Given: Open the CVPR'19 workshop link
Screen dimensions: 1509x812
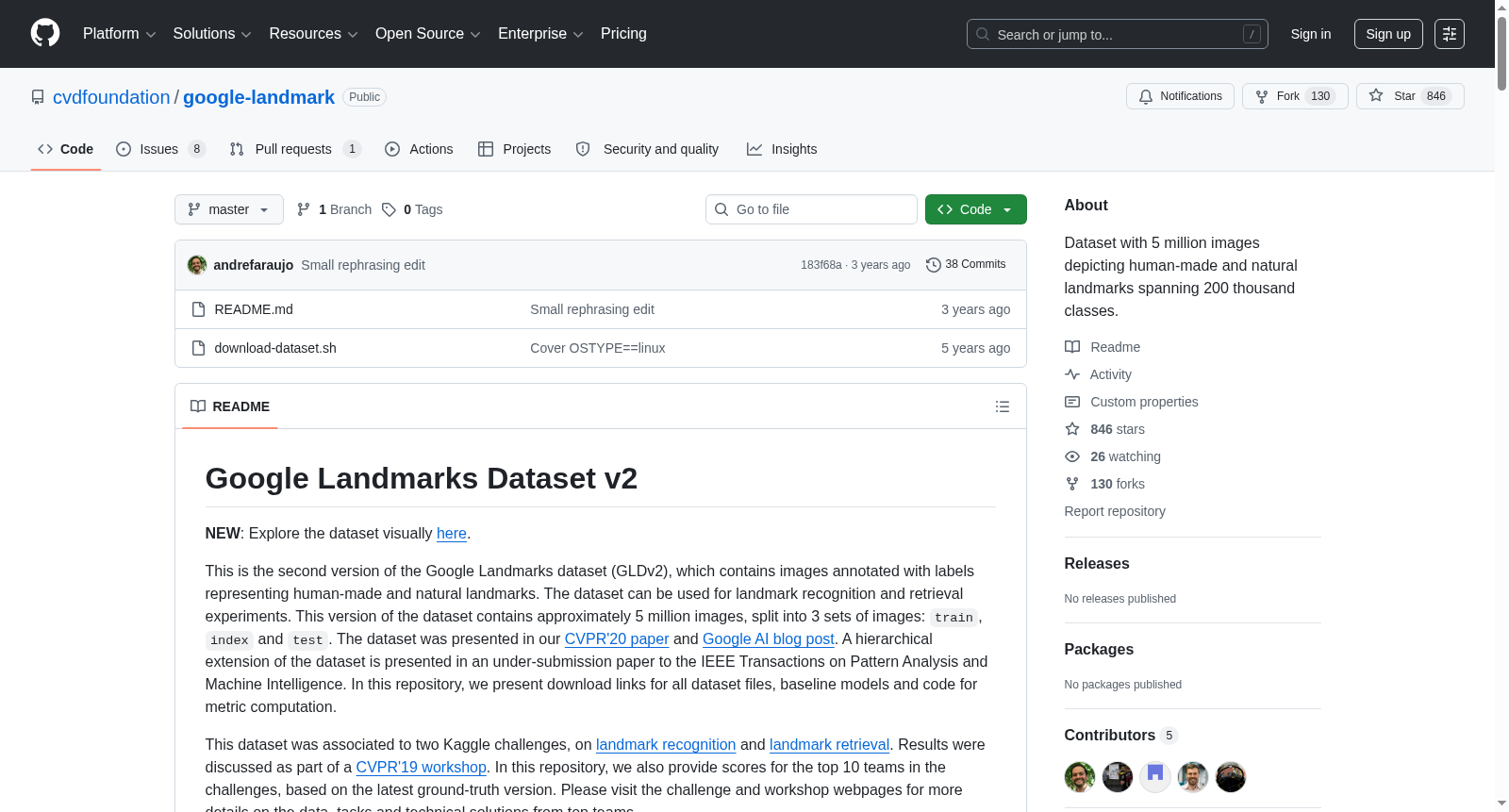Looking at the screenshot, I should [x=422, y=768].
